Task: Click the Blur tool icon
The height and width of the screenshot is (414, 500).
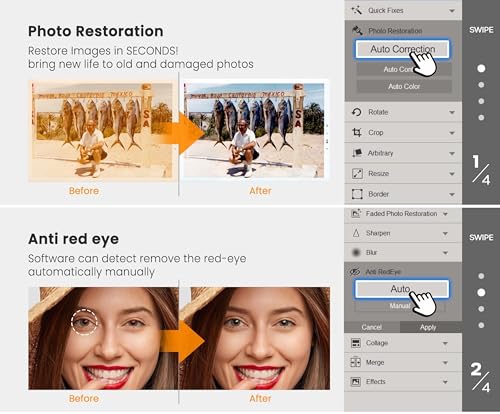Action: [356, 252]
